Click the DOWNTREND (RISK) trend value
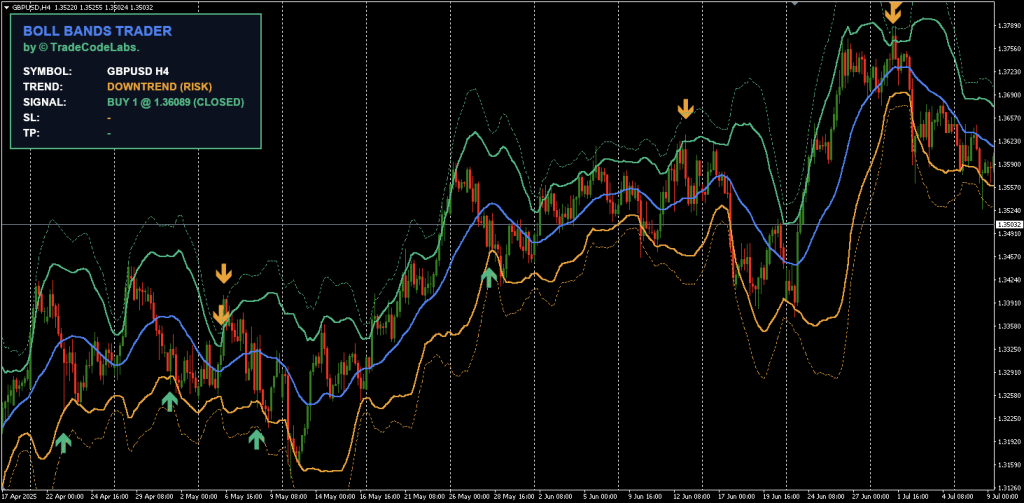 click(x=159, y=87)
